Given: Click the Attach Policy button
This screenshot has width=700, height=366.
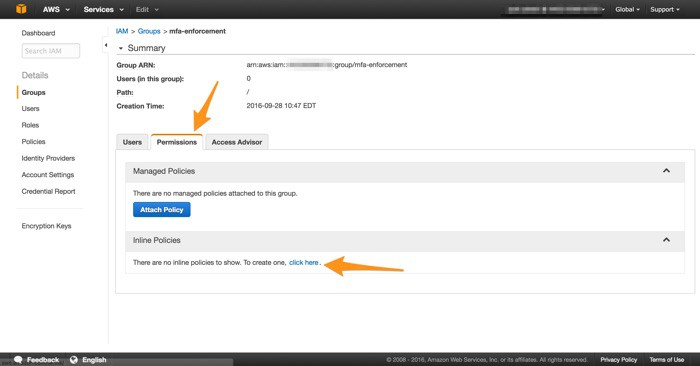Looking at the screenshot, I should [162, 209].
